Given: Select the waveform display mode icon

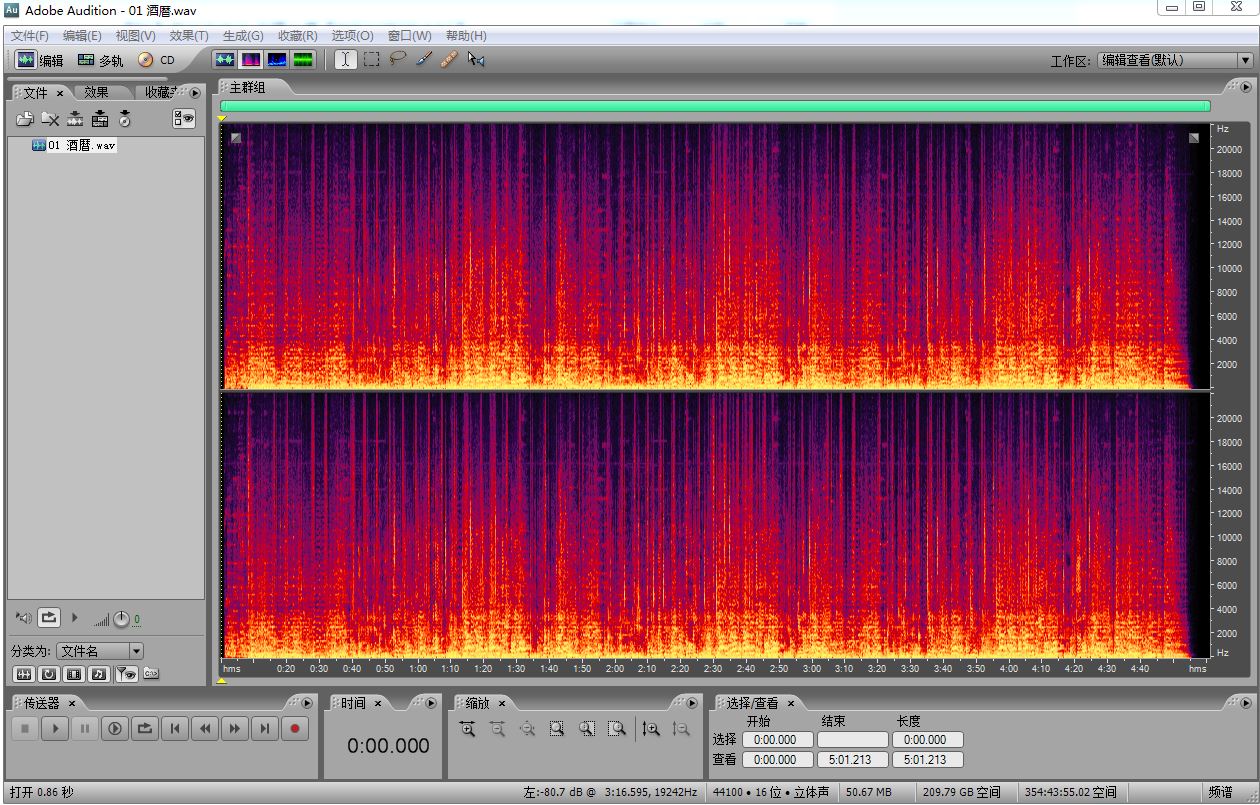Looking at the screenshot, I should (225, 60).
